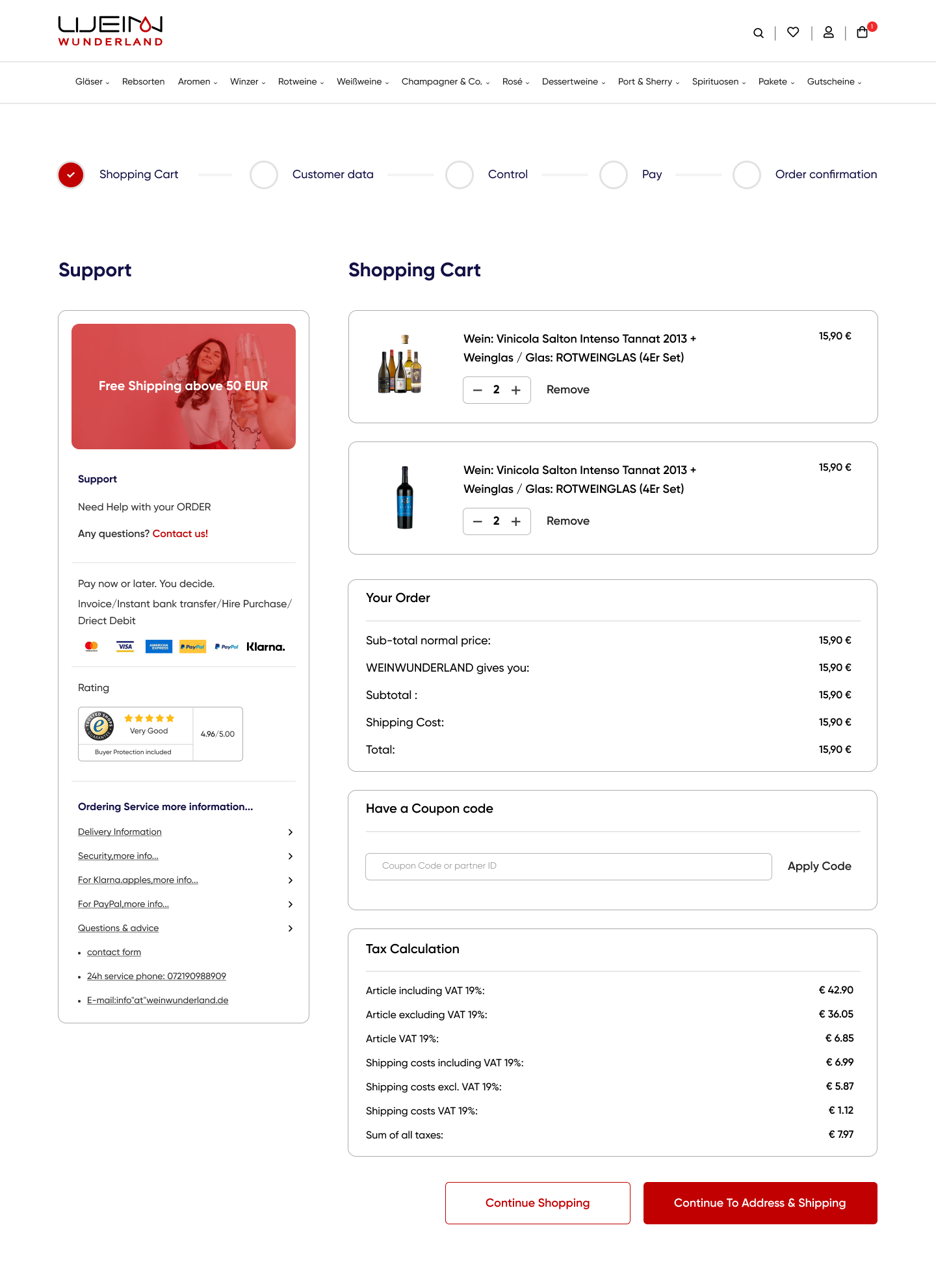This screenshot has width=936, height=1288.
Task: Focus the Coupon Code input field
Action: coord(569,866)
